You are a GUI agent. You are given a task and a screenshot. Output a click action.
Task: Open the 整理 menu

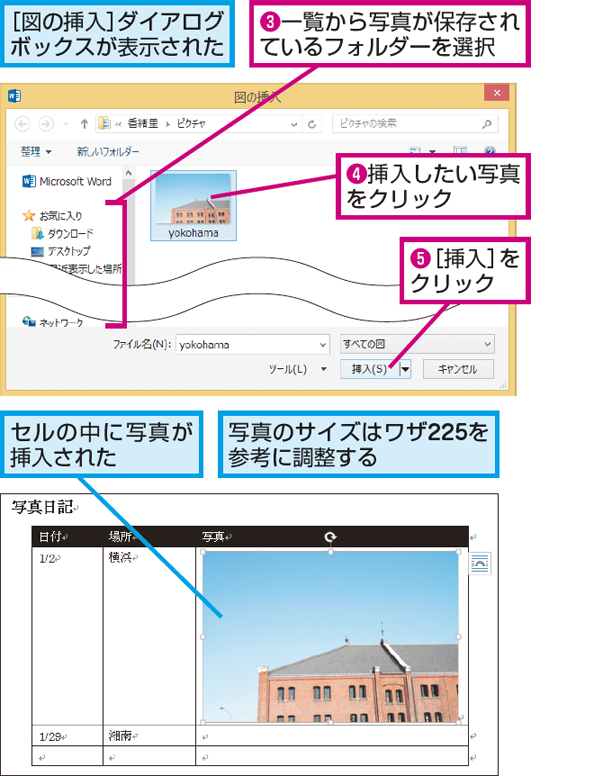point(36,151)
